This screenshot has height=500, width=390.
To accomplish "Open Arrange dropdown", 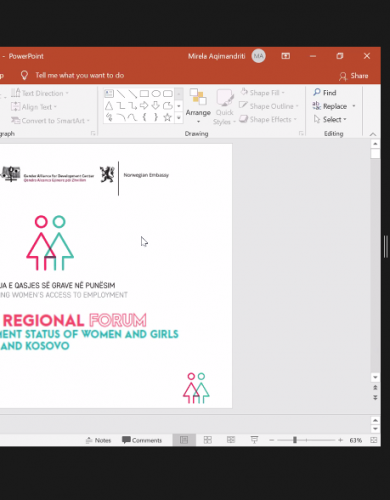I will 198,106.
